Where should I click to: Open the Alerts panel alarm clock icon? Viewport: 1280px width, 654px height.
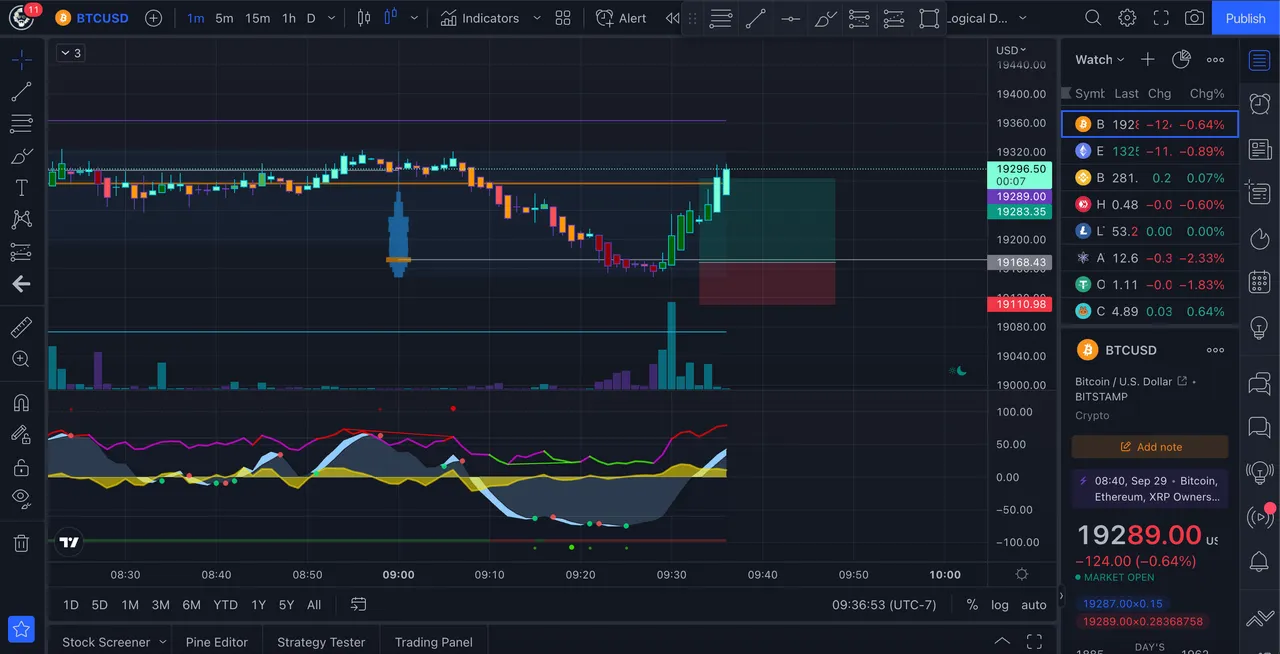[x=1260, y=104]
